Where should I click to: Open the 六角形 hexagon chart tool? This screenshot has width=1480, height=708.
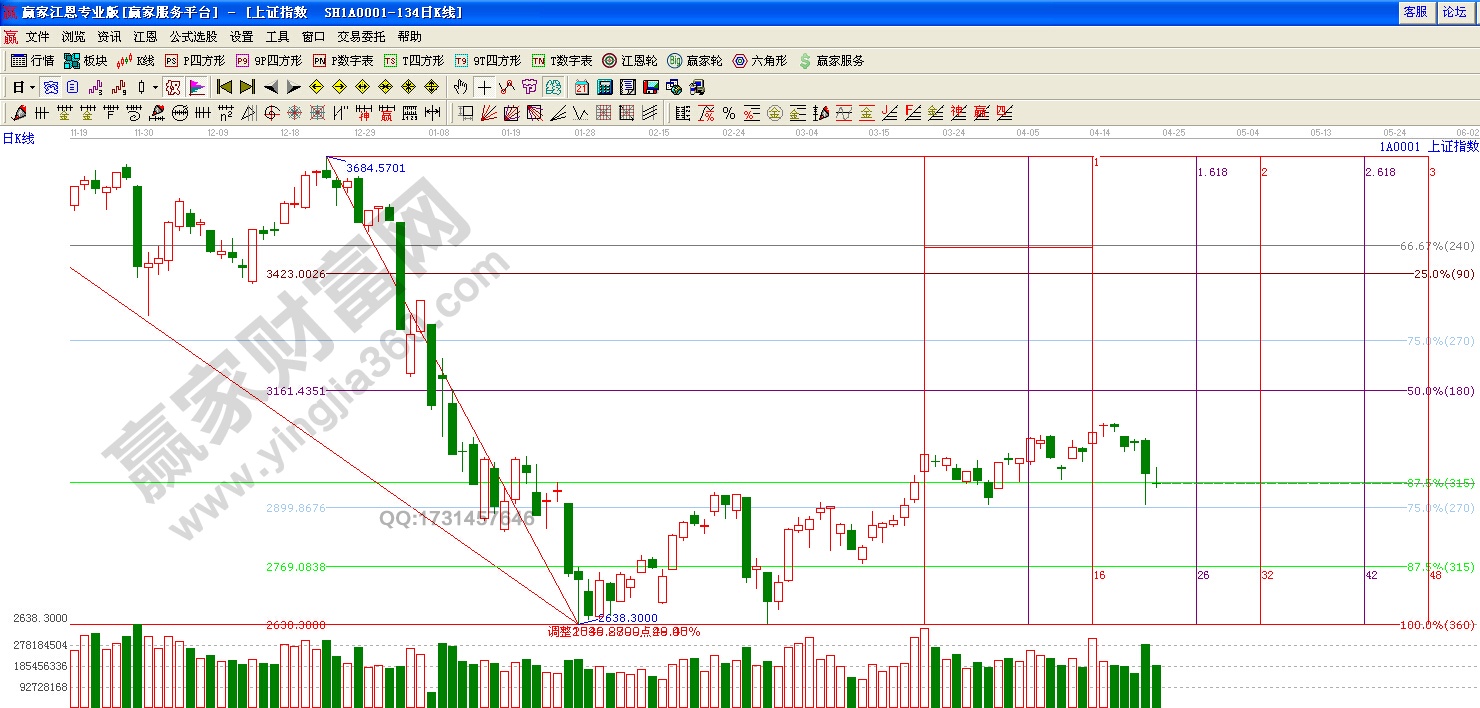coord(760,61)
